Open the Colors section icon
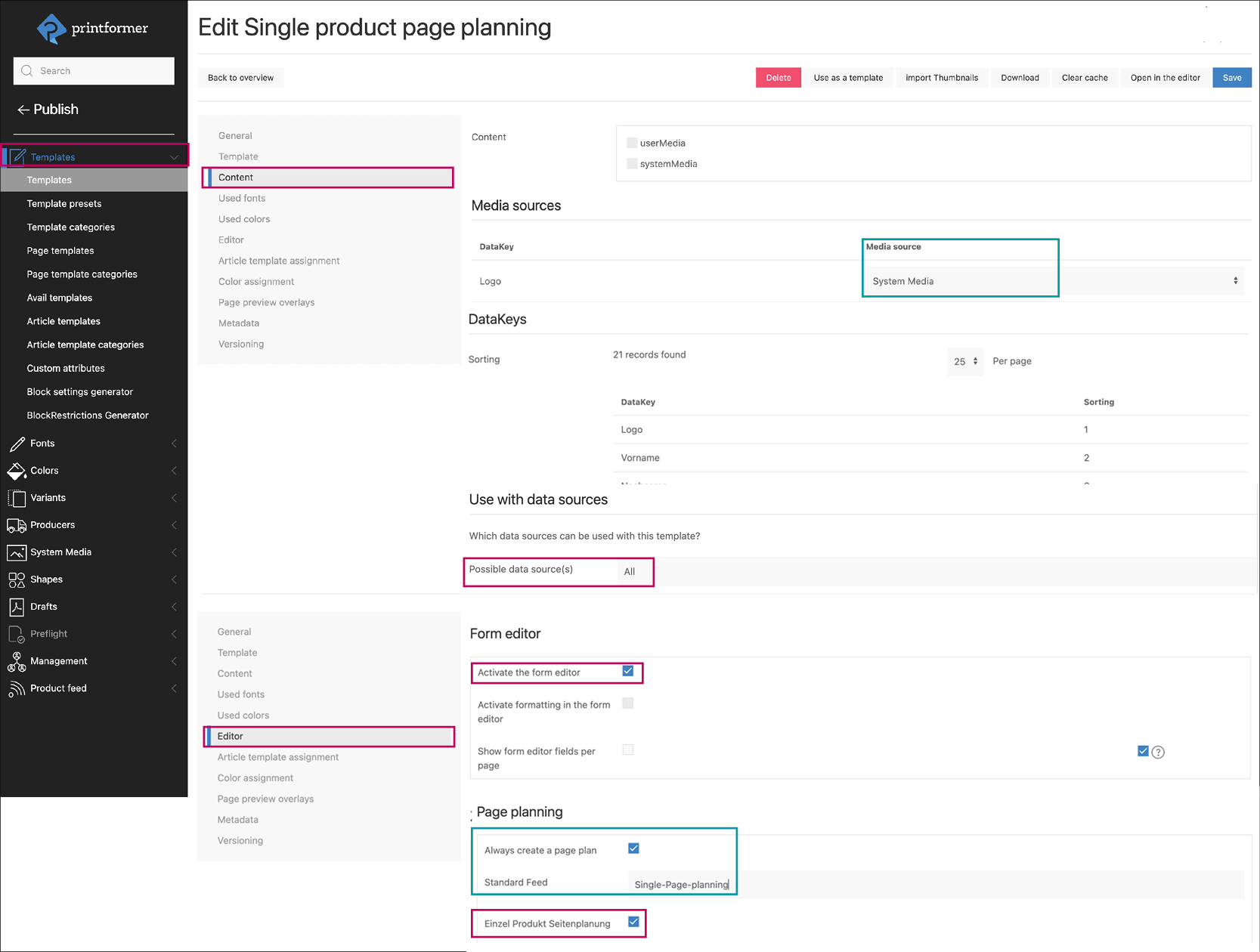Screen dimensions: 1260x952 (x=17, y=471)
